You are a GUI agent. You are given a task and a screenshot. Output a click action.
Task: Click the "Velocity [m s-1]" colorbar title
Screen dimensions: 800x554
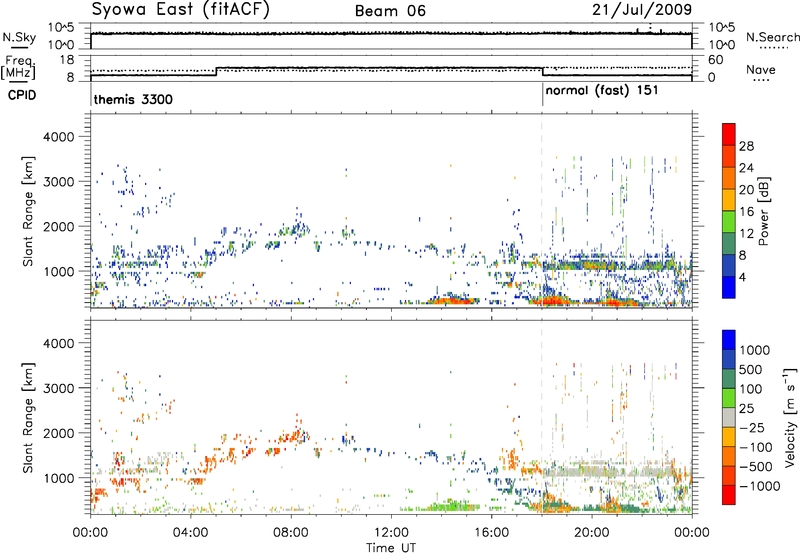[x=790, y=417]
